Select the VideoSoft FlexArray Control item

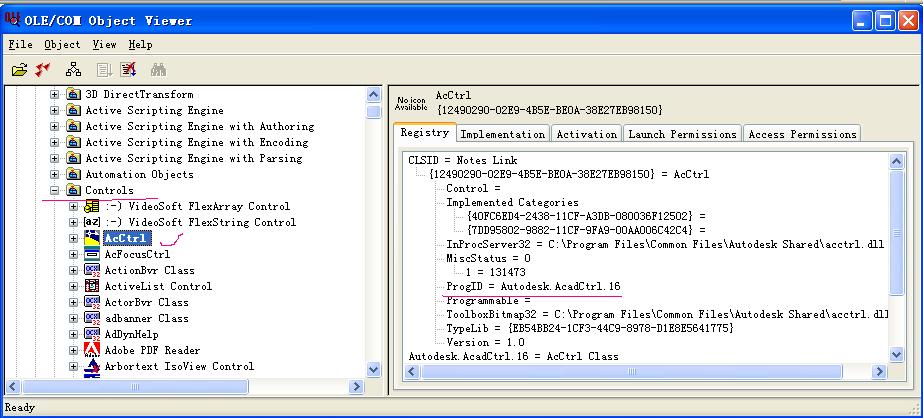point(197,206)
